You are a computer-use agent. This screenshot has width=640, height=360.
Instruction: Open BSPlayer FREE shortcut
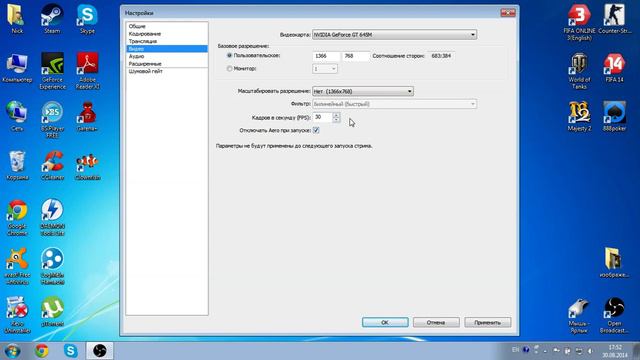(x=52, y=120)
